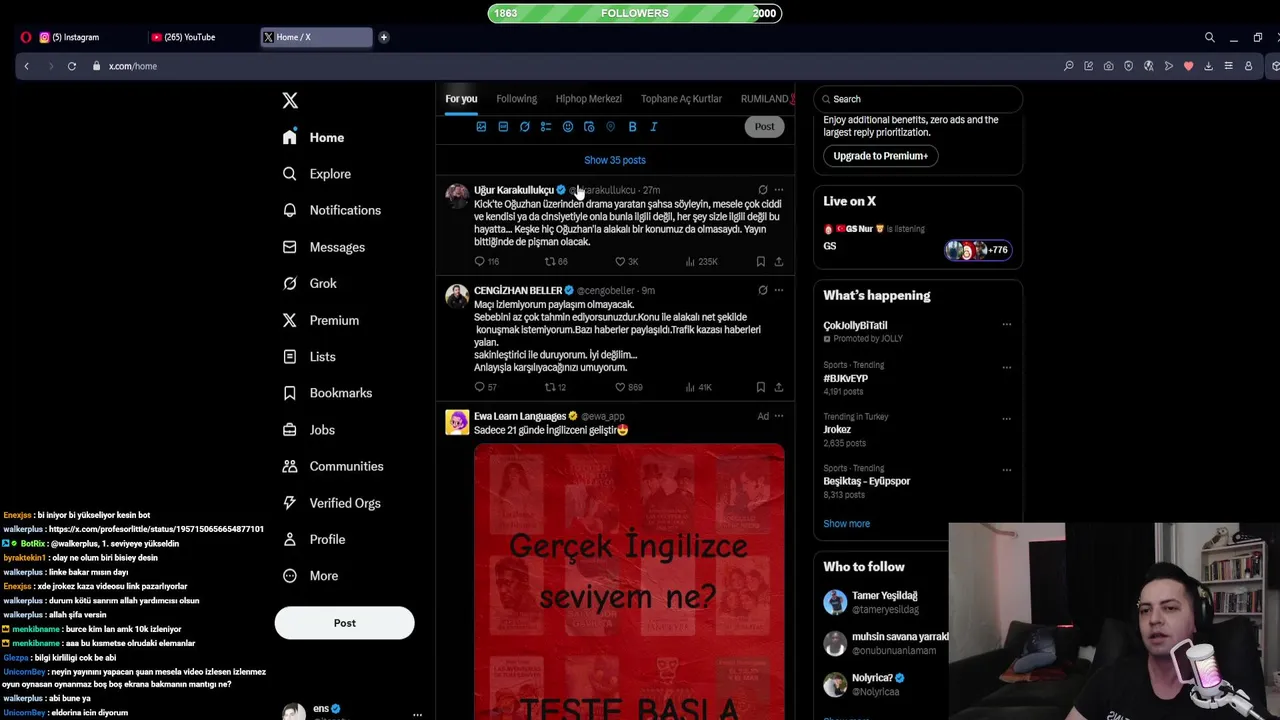The image size is (1280, 720).
Task: Share Uğur Karakullukçu's post
Action: [779, 262]
